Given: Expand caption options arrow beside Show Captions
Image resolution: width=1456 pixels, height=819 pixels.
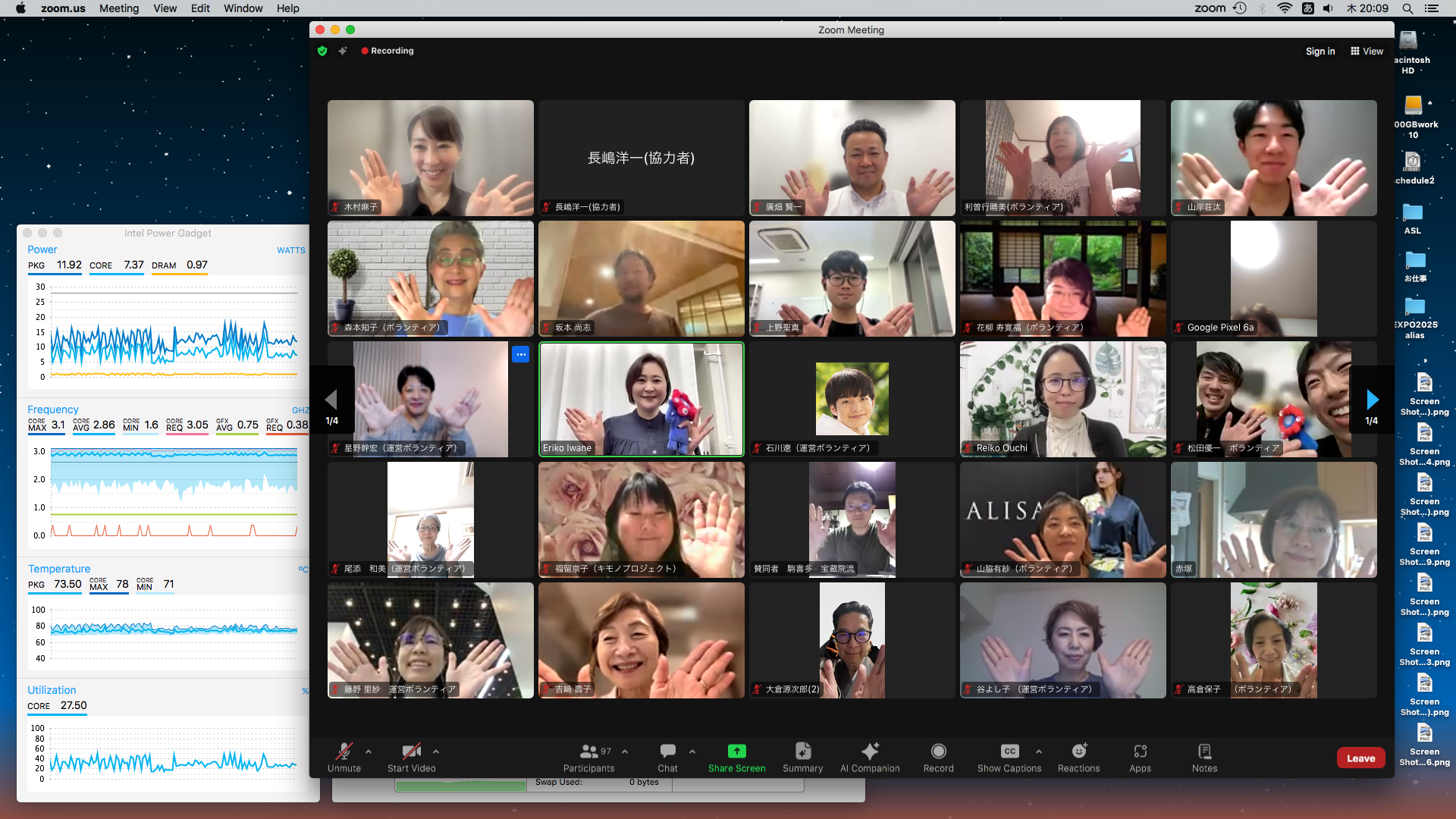Looking at the screenshot, I should [1038, 752].
